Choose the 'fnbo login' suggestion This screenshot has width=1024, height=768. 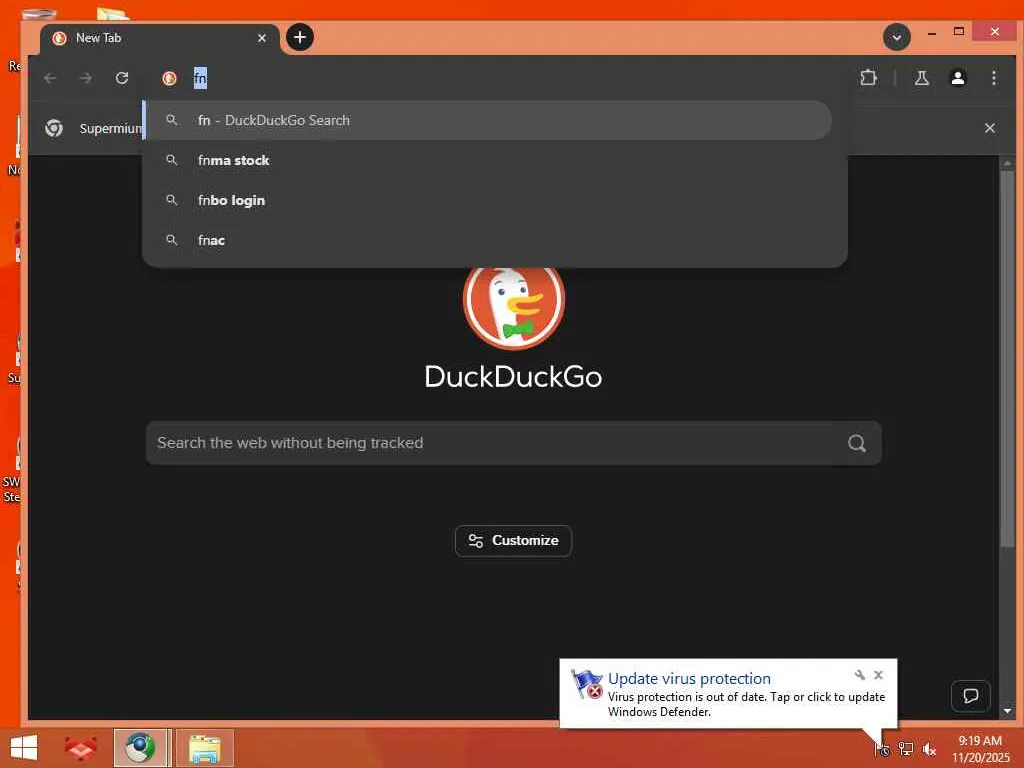point(488,200)
